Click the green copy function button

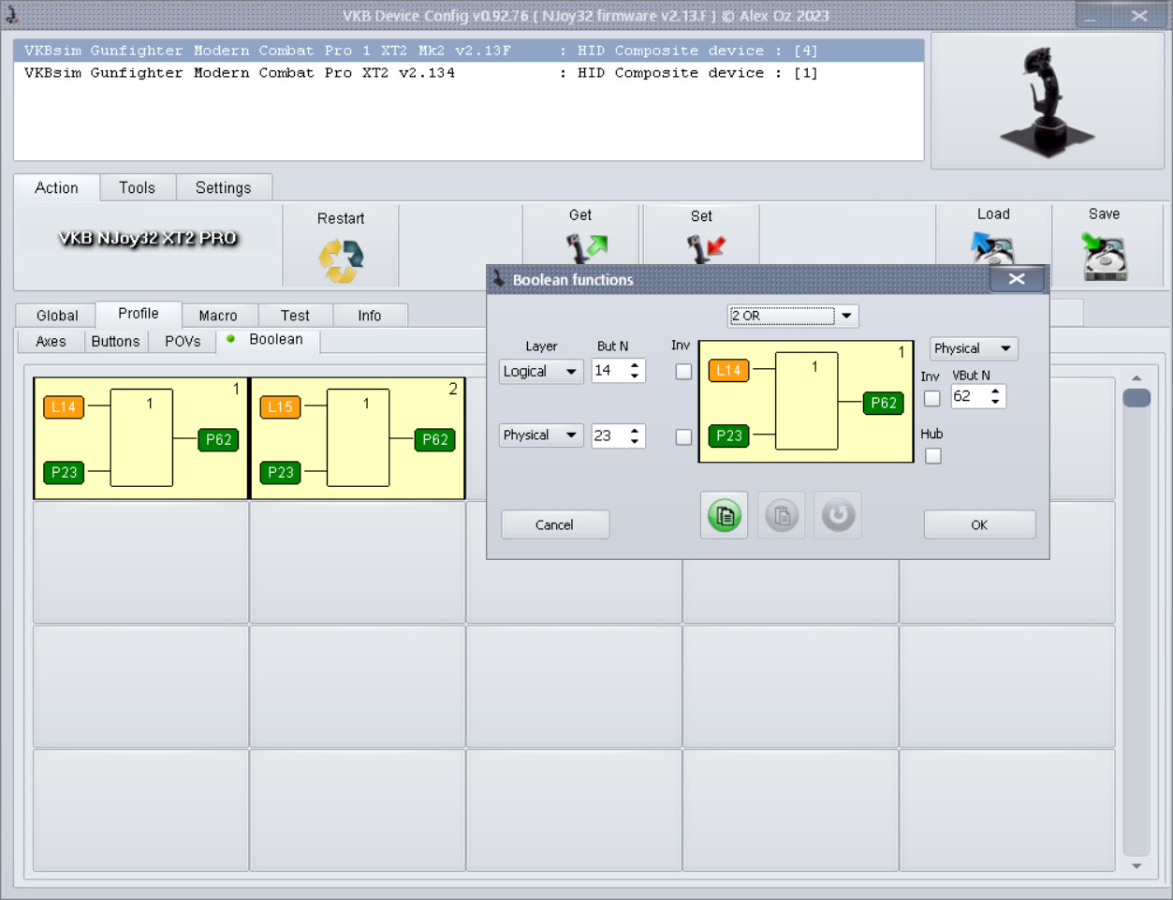(723, 515)
